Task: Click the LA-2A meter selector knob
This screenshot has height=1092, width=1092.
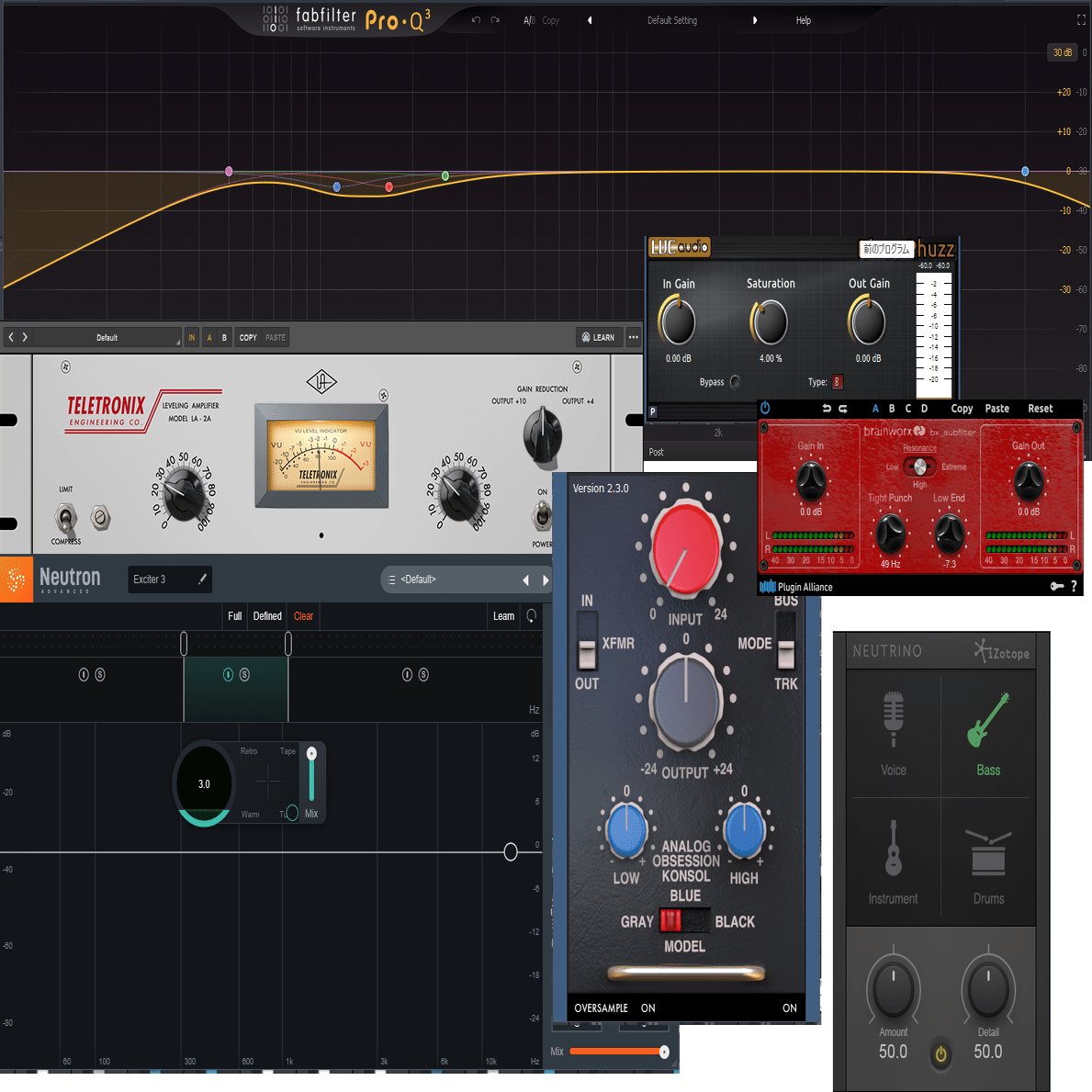Action: (x=542, y=433)
